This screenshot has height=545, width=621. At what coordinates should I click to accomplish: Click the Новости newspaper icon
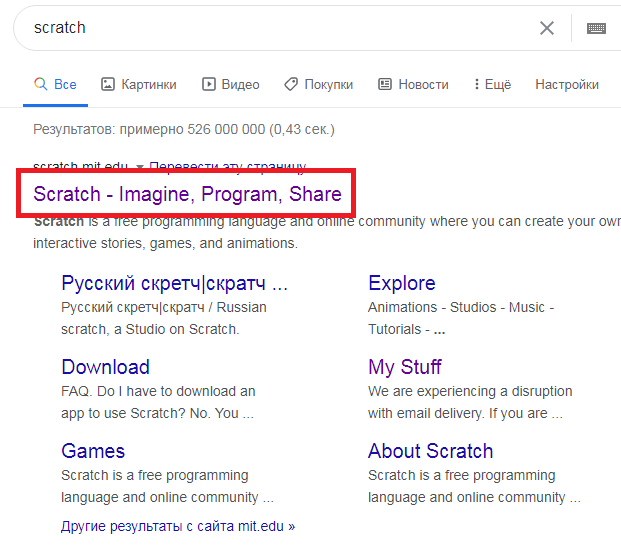385,84
